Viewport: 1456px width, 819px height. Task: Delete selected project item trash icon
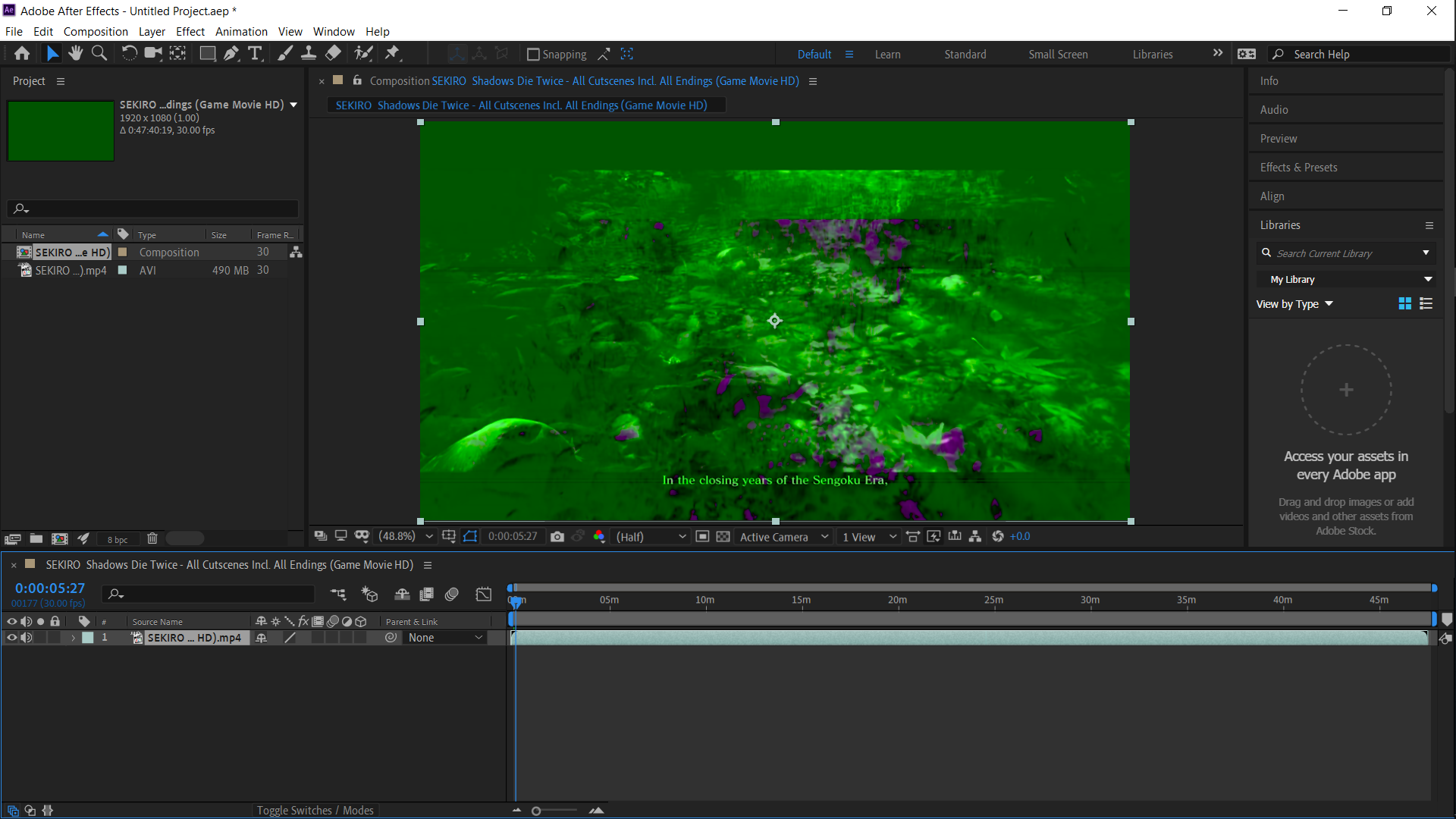pos(152,539)
